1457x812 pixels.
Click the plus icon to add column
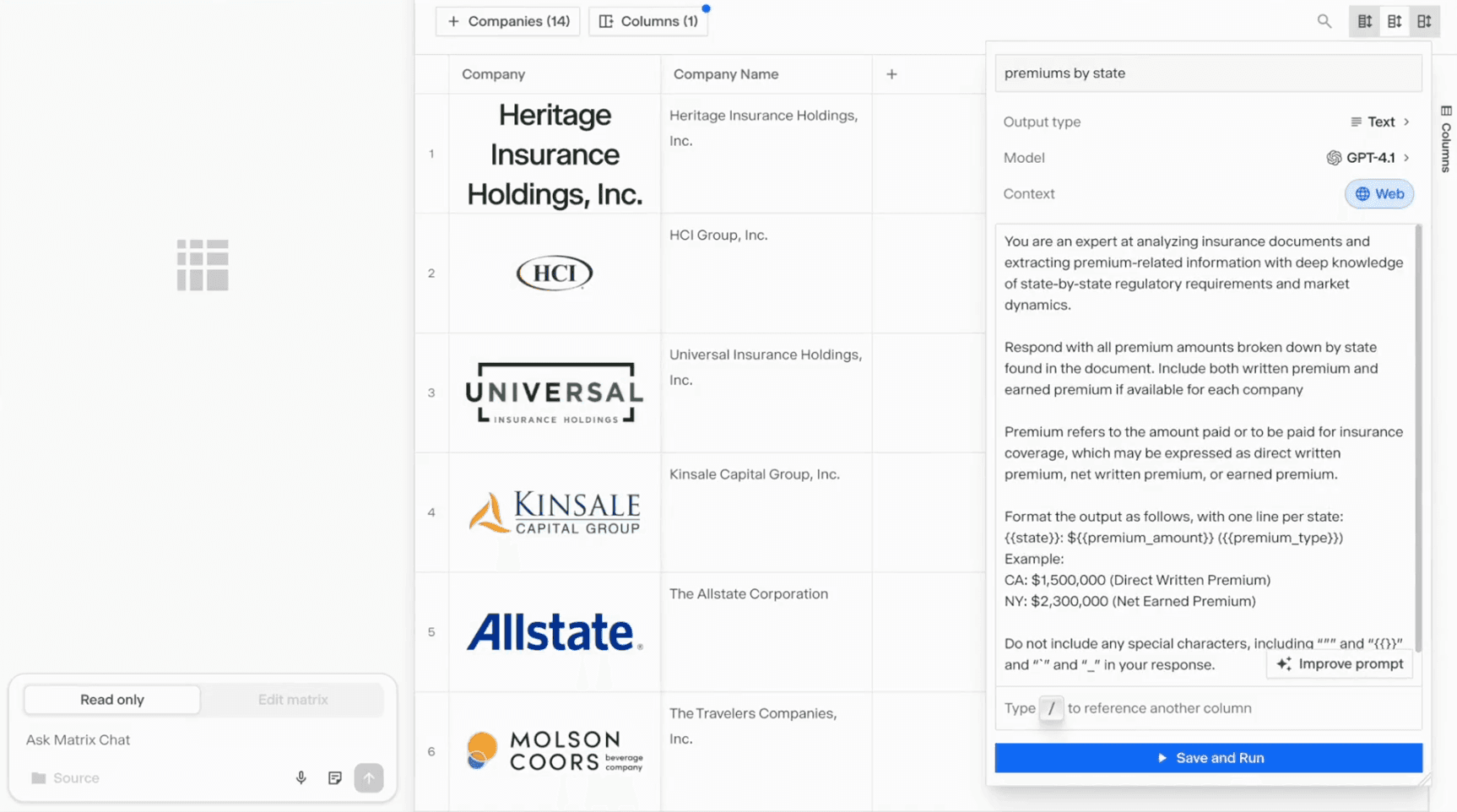891,74
